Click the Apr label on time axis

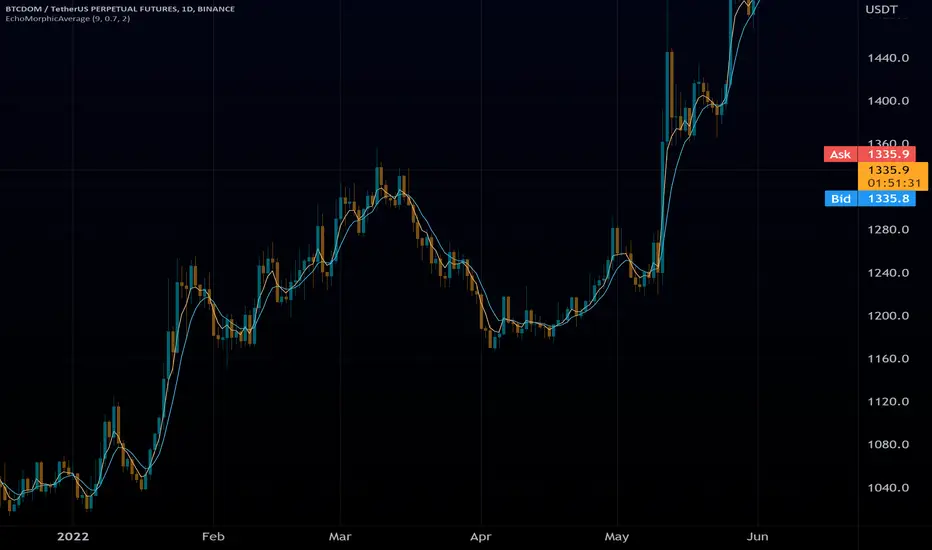pos(481,536)
